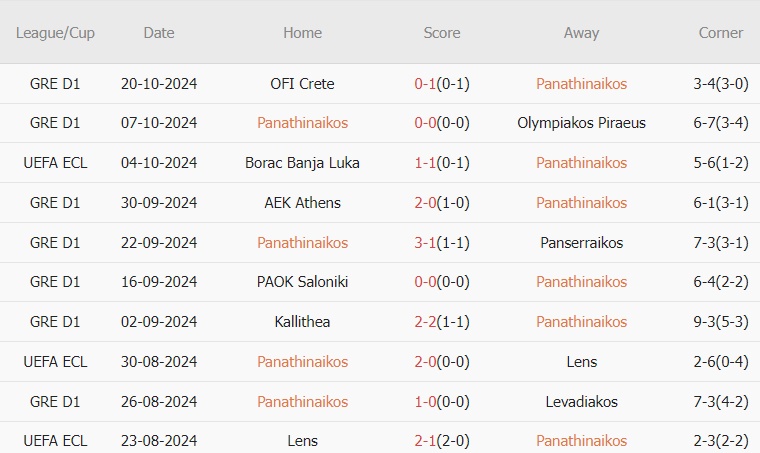Image resolution: width=760 pixels, height=453 pixels.
Task: Open the Panserraikos team link
Action: pos(581,243)
